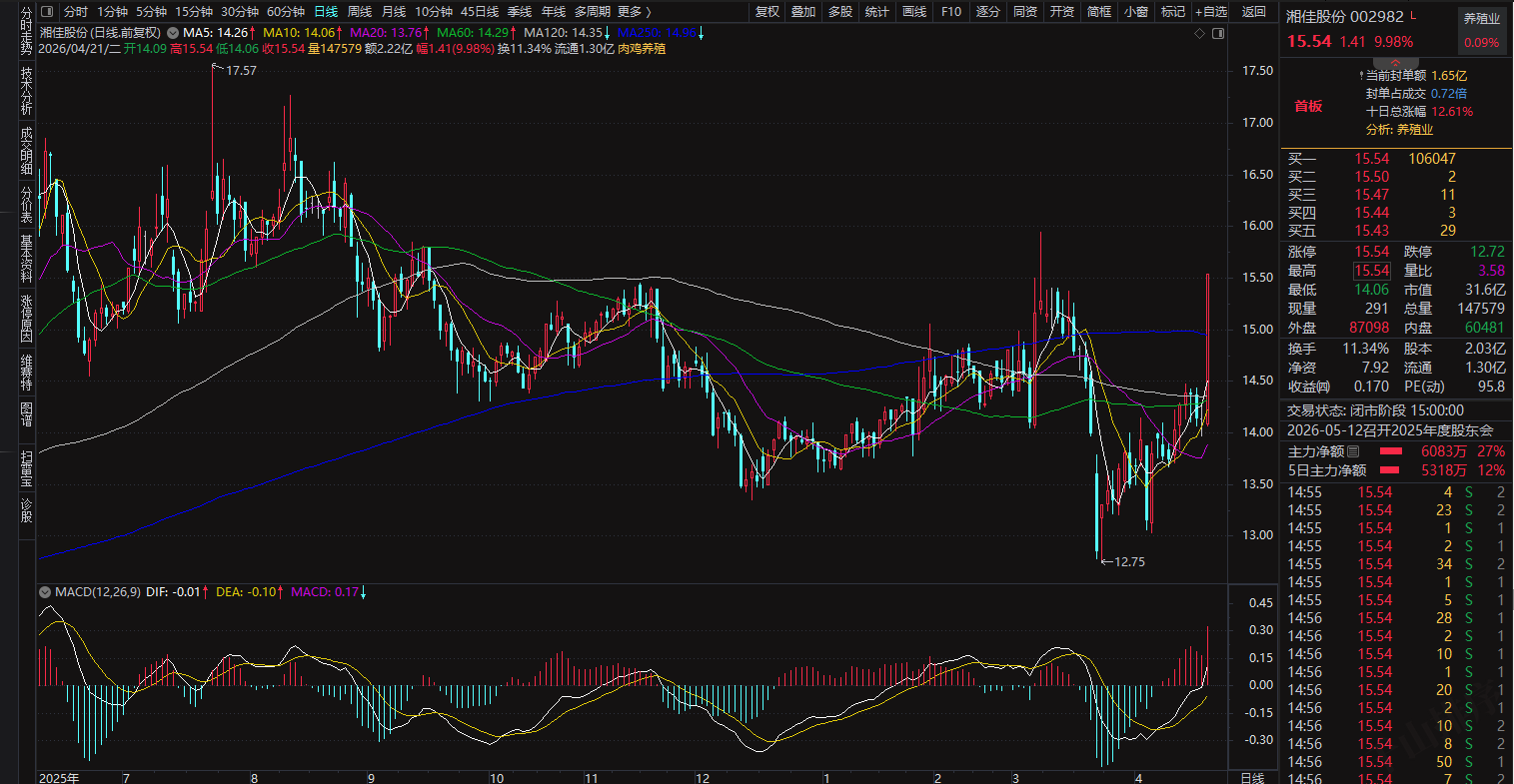This screenshot has height=784, width=1514.
Task: Click the diamond icon above the chart
Action: pyautogui.click(x=1200, y=33)
